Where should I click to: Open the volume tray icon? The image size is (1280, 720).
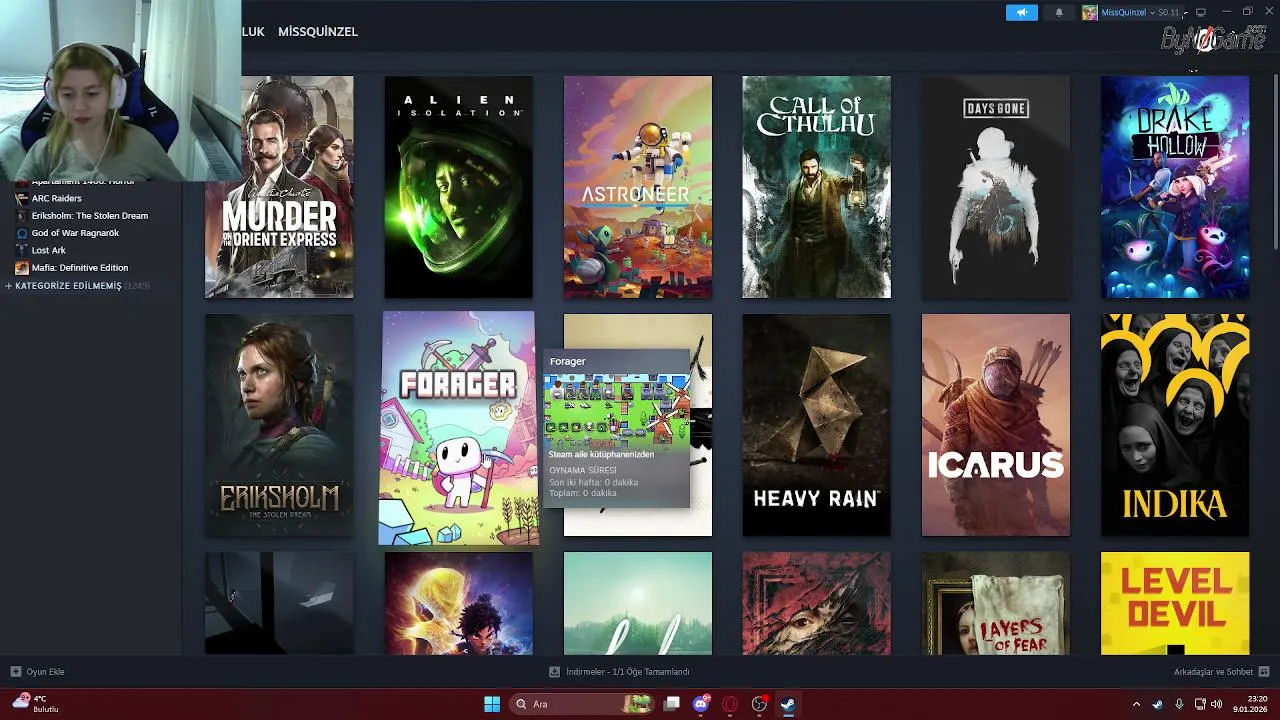tap(1217, 704)
